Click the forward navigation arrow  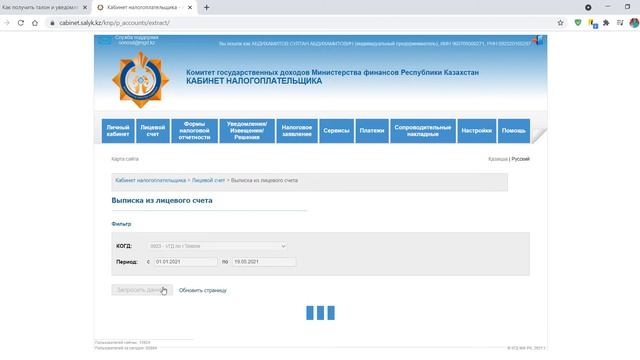pos(7,23)
